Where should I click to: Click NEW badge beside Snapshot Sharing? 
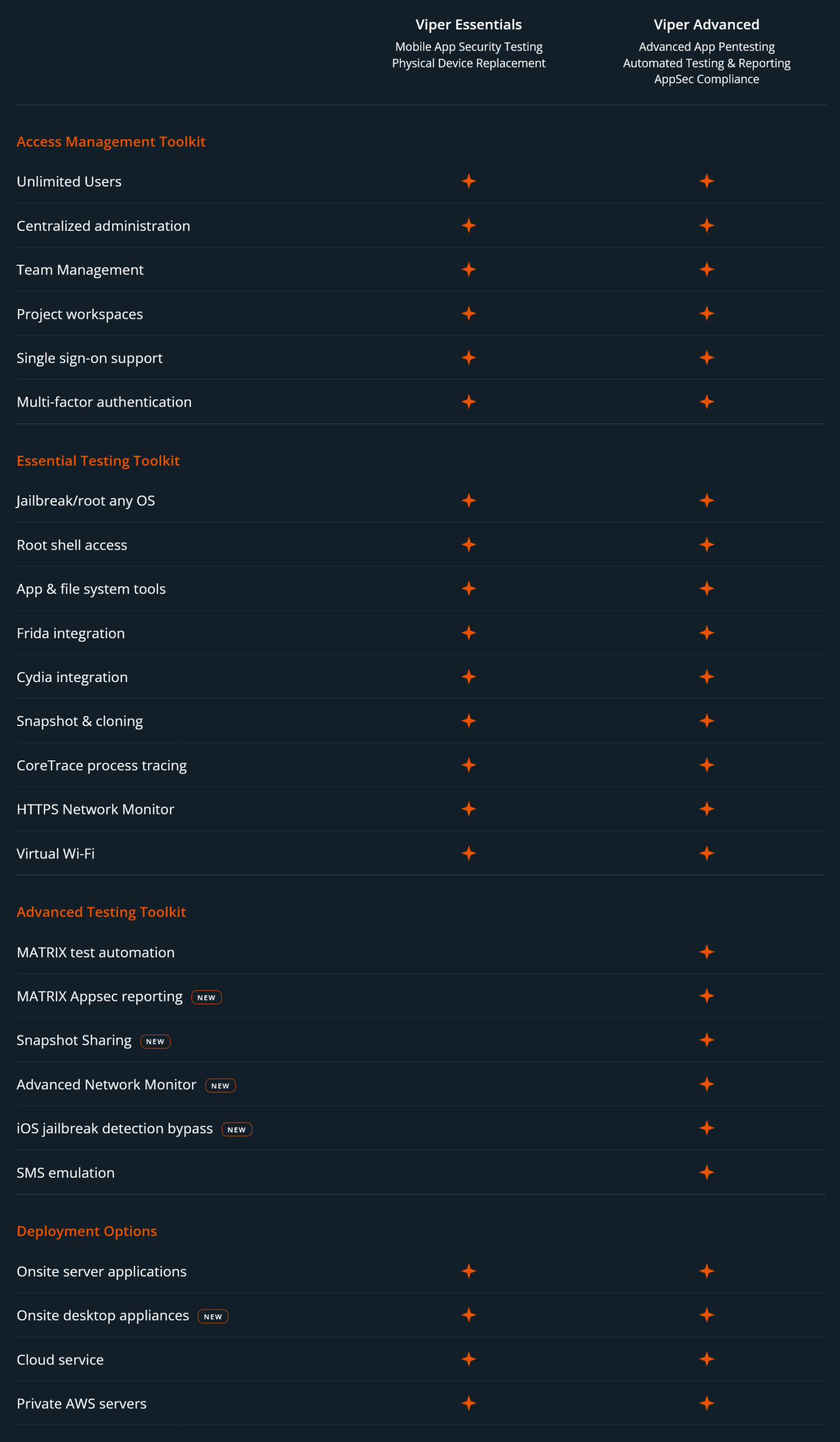[155, 1042]
